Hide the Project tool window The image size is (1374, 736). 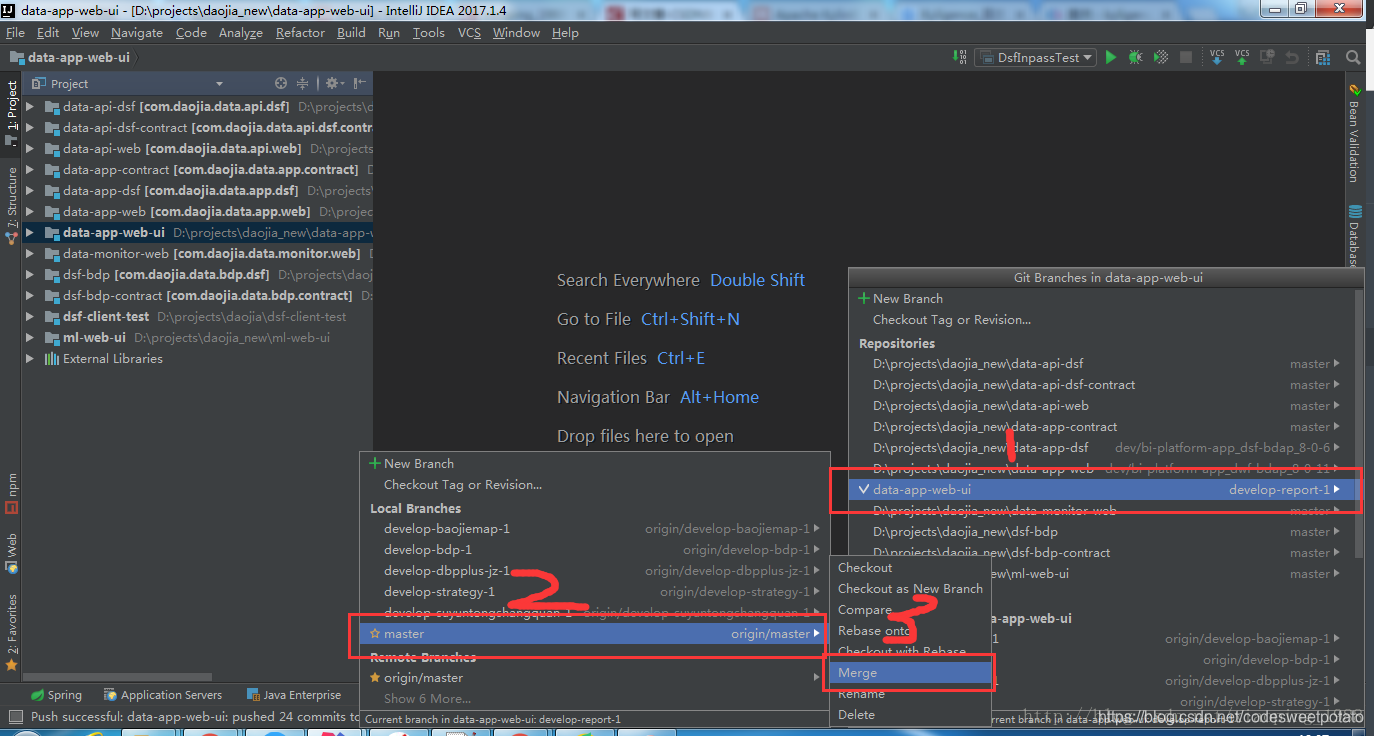point(360,84)
